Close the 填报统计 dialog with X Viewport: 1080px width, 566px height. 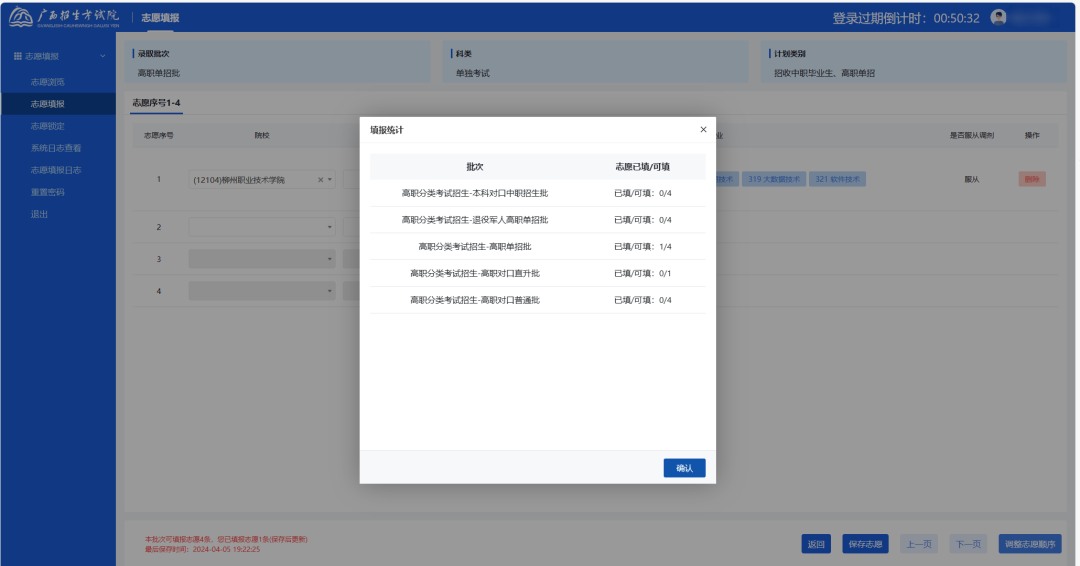(x=703, y=130)
